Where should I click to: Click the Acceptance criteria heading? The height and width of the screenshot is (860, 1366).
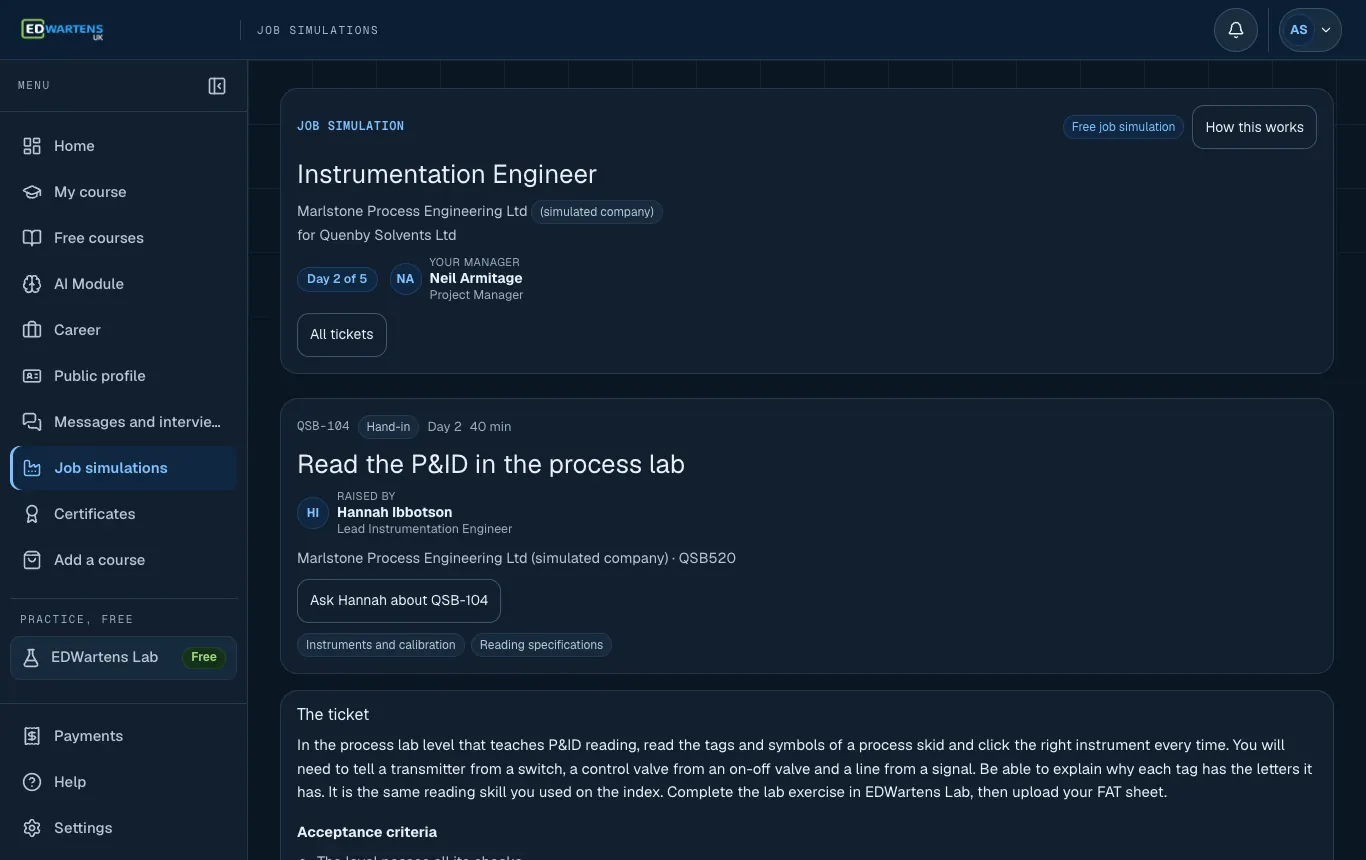pos(367,832)
